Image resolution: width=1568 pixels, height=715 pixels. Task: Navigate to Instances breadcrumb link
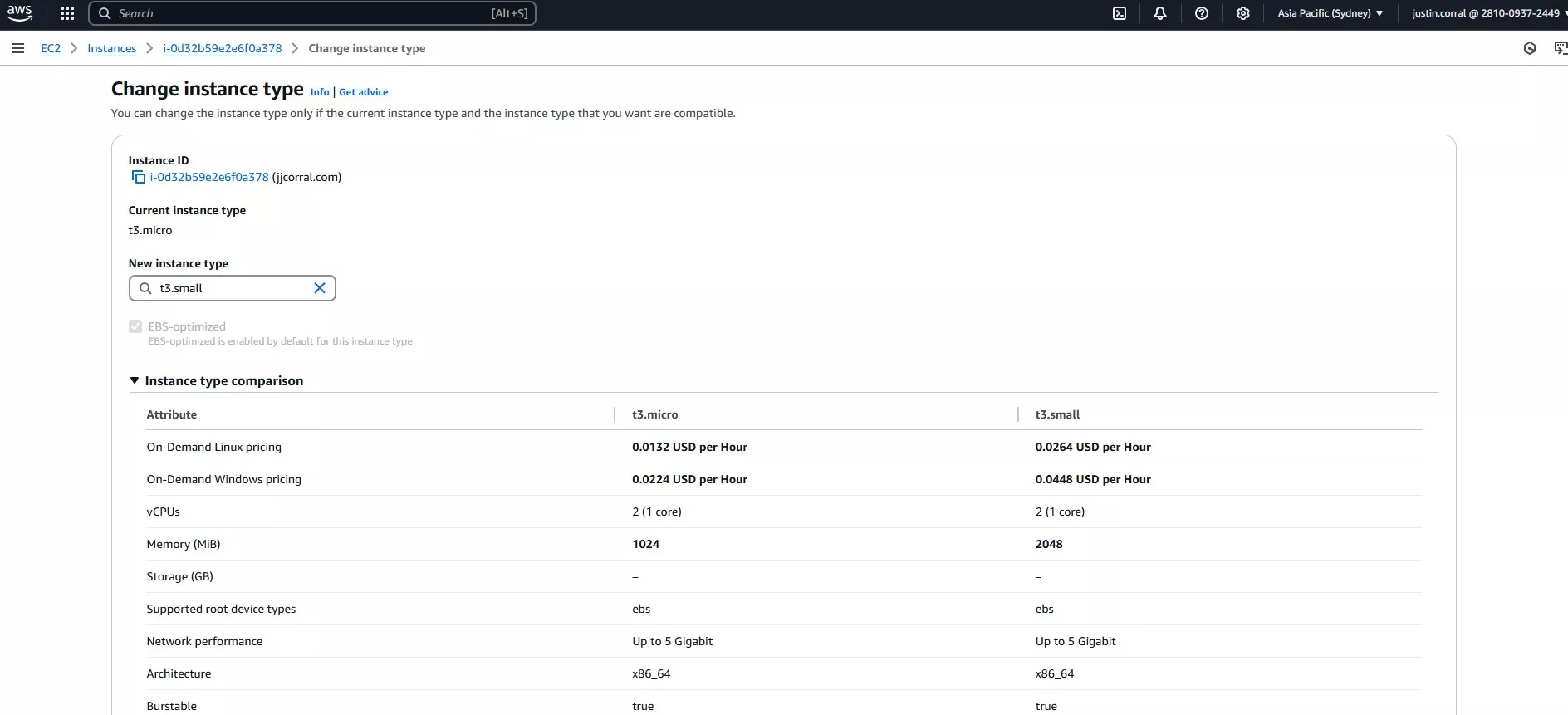pyautogui.click(x=111, y=48)
